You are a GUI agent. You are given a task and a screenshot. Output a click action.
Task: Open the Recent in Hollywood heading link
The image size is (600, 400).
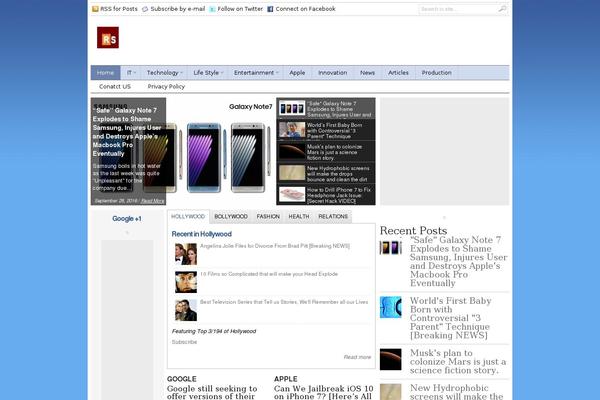pyautogui.click(x=202, y=234)
